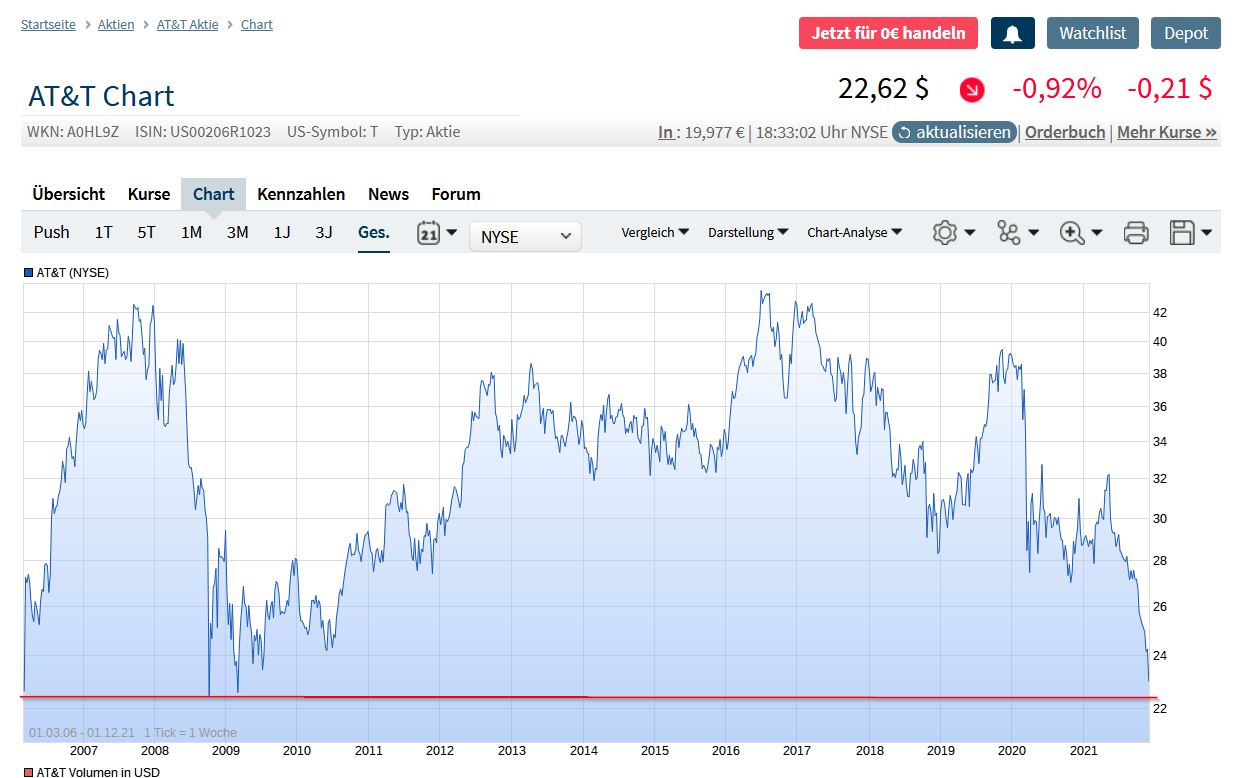The image size is (1242, 778).
Task: Switch to the Kurse tab
Action: pyautogui.click(x=149, y=194)
